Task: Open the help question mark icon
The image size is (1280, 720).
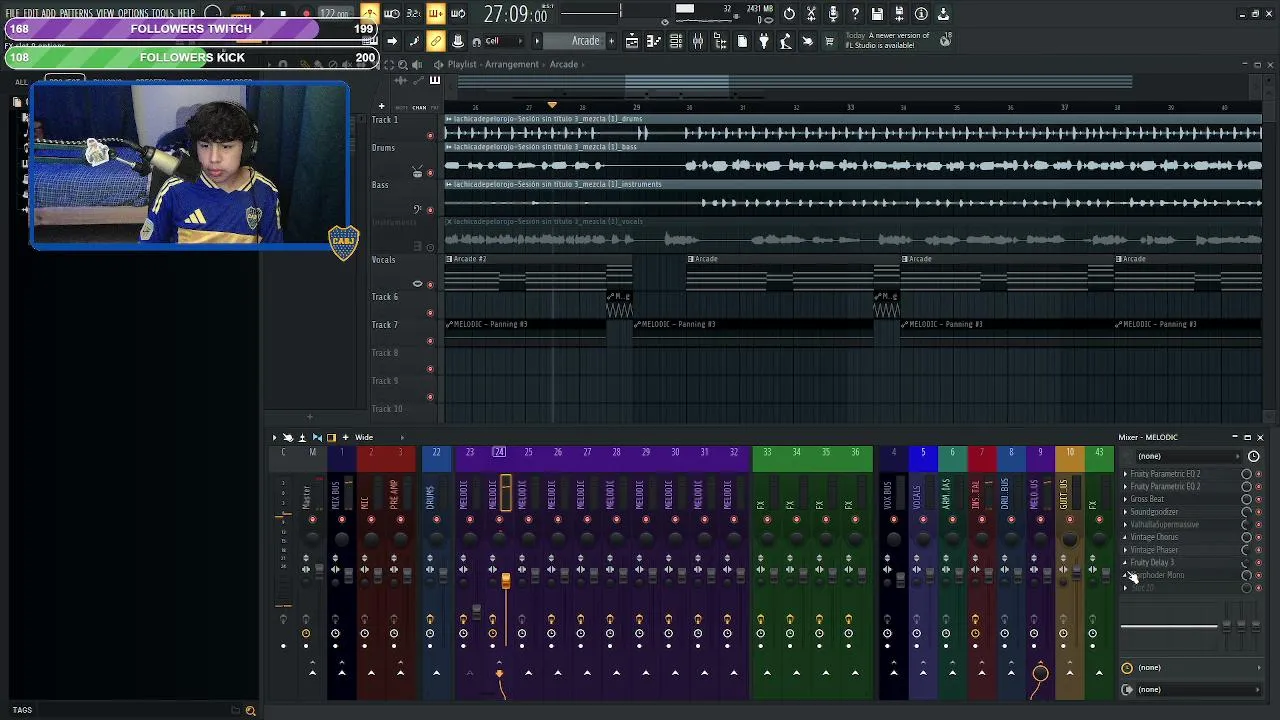Action: click(855, 14)
